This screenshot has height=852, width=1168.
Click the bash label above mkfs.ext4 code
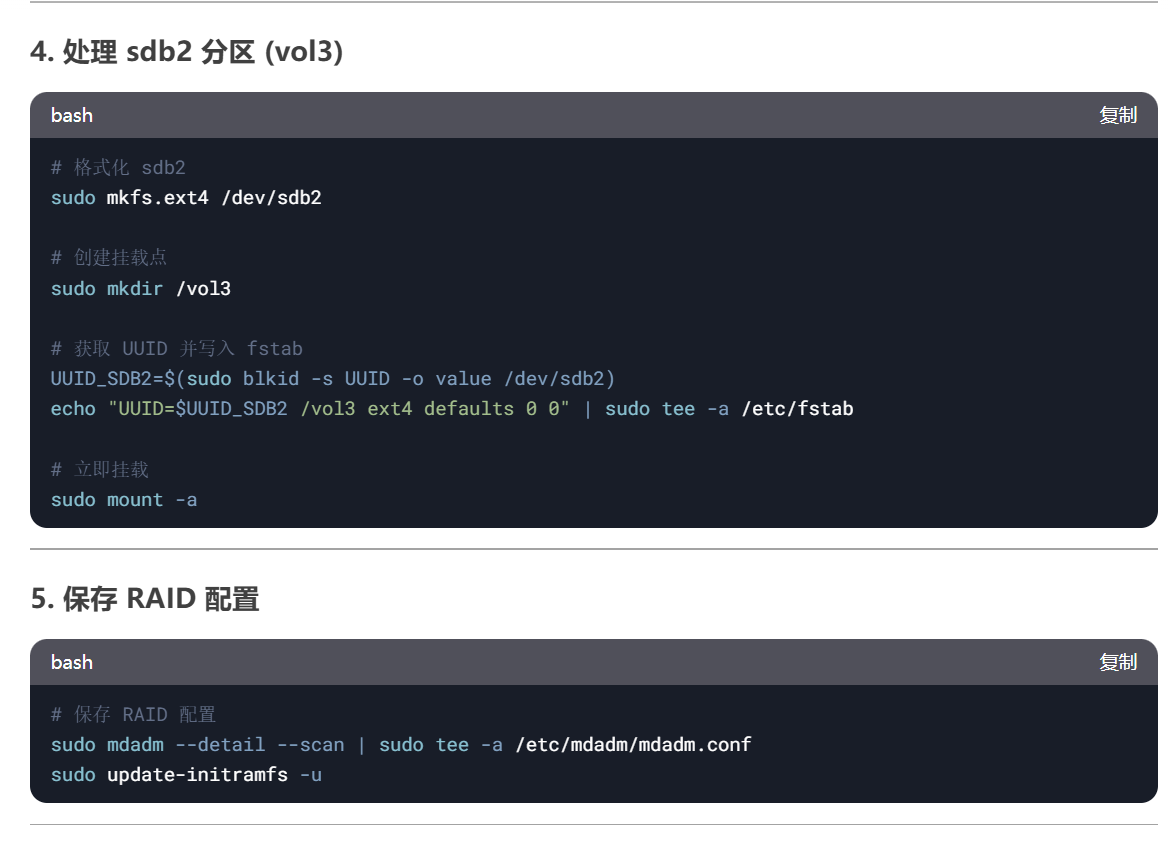point(72,115)
